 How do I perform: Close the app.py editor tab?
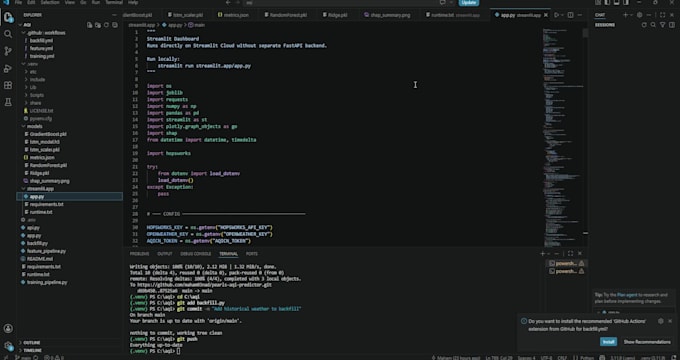[546, 15]
